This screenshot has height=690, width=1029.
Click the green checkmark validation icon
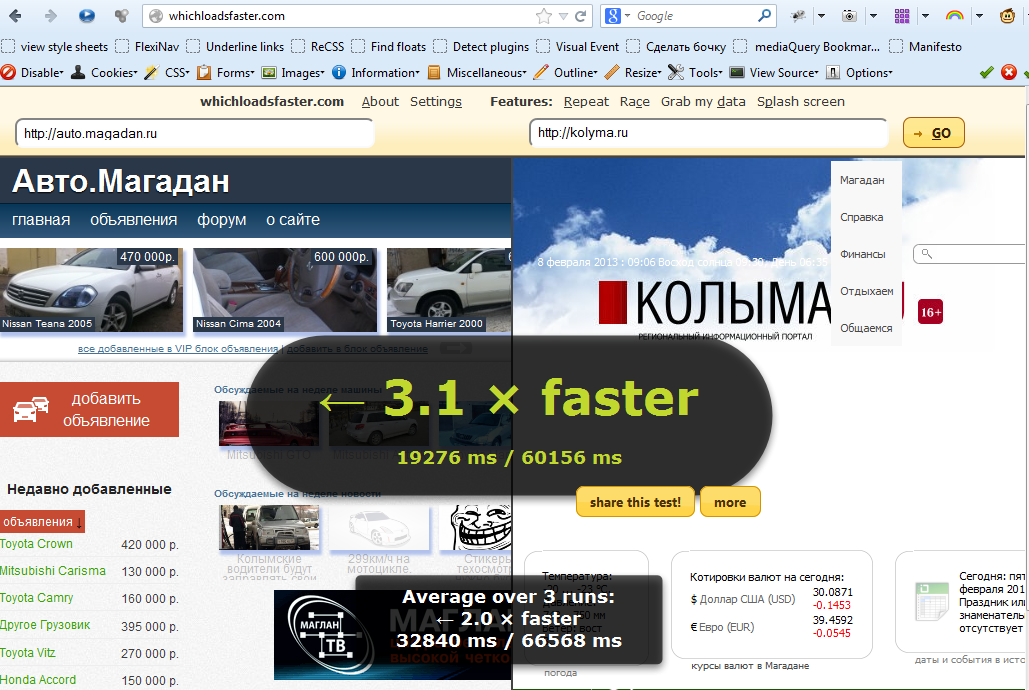click(986, 72)
